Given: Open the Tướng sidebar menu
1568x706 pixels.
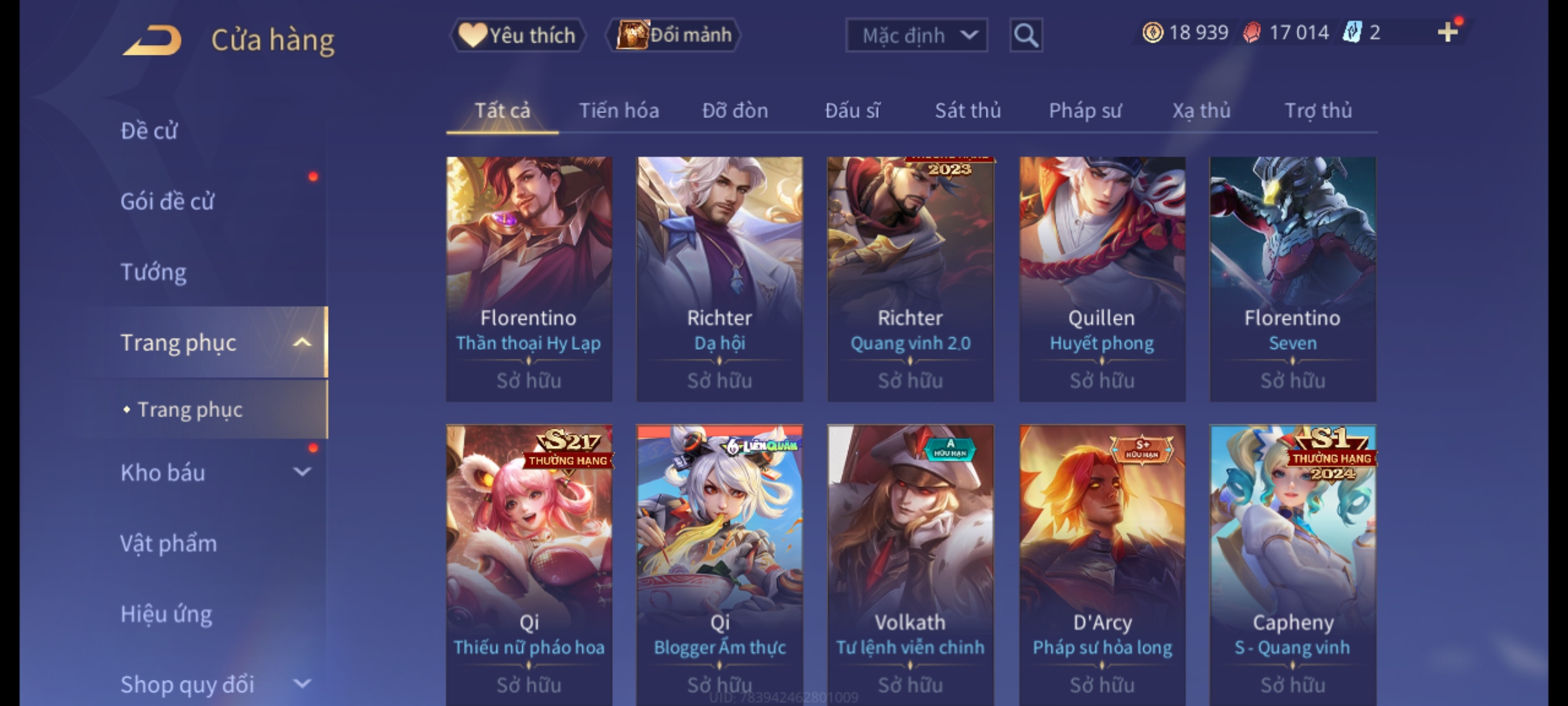Looking at the screenshot, I should [x=154, y=271].
